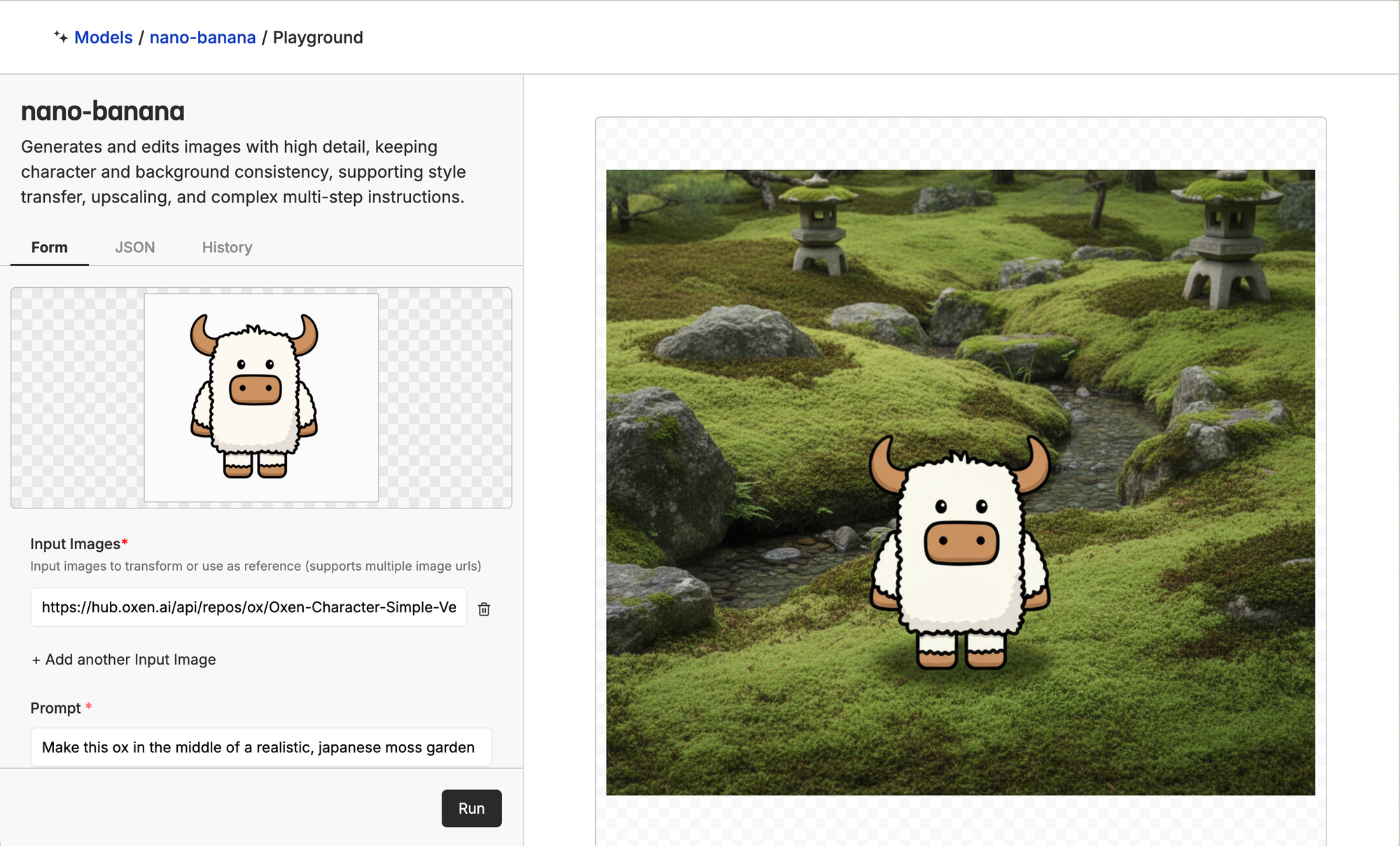Open the Models breadcrumb link
This screenshot has width=1400, height=846.
pos(104,37)
